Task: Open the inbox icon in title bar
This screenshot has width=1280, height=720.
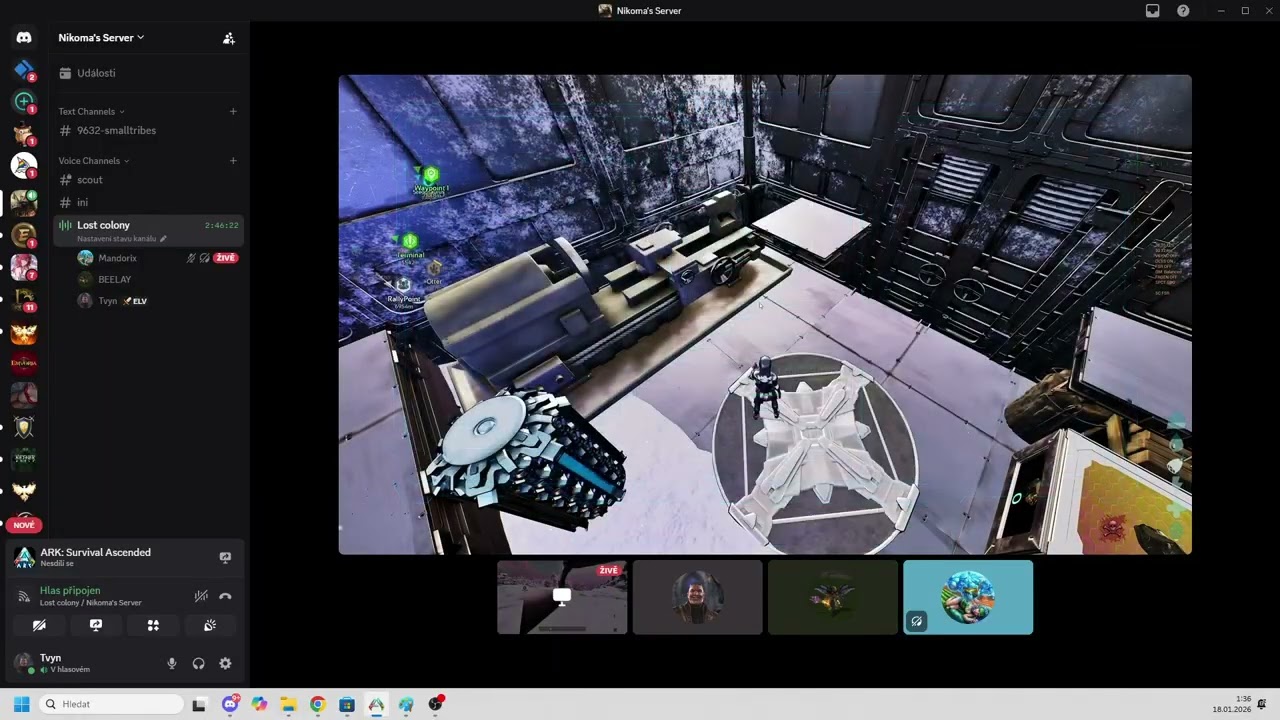Action: [x=1153, y=11]
